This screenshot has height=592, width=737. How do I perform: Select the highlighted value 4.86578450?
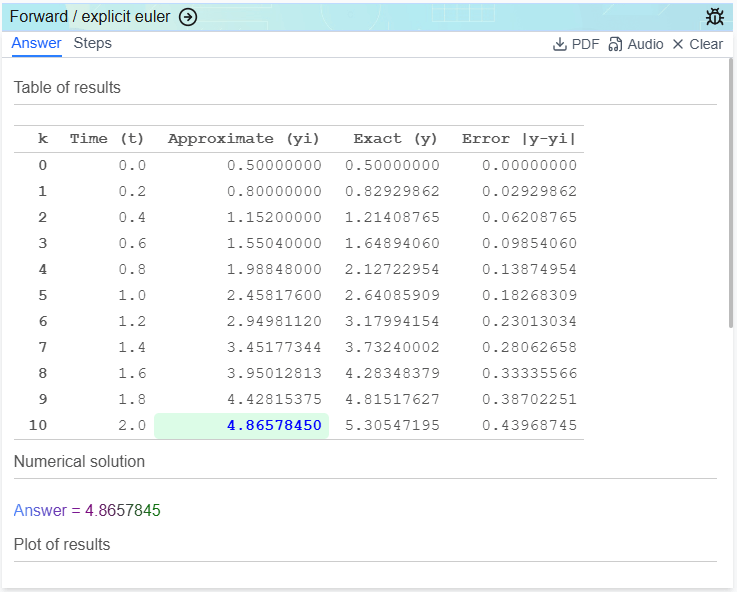pos(274,425)
